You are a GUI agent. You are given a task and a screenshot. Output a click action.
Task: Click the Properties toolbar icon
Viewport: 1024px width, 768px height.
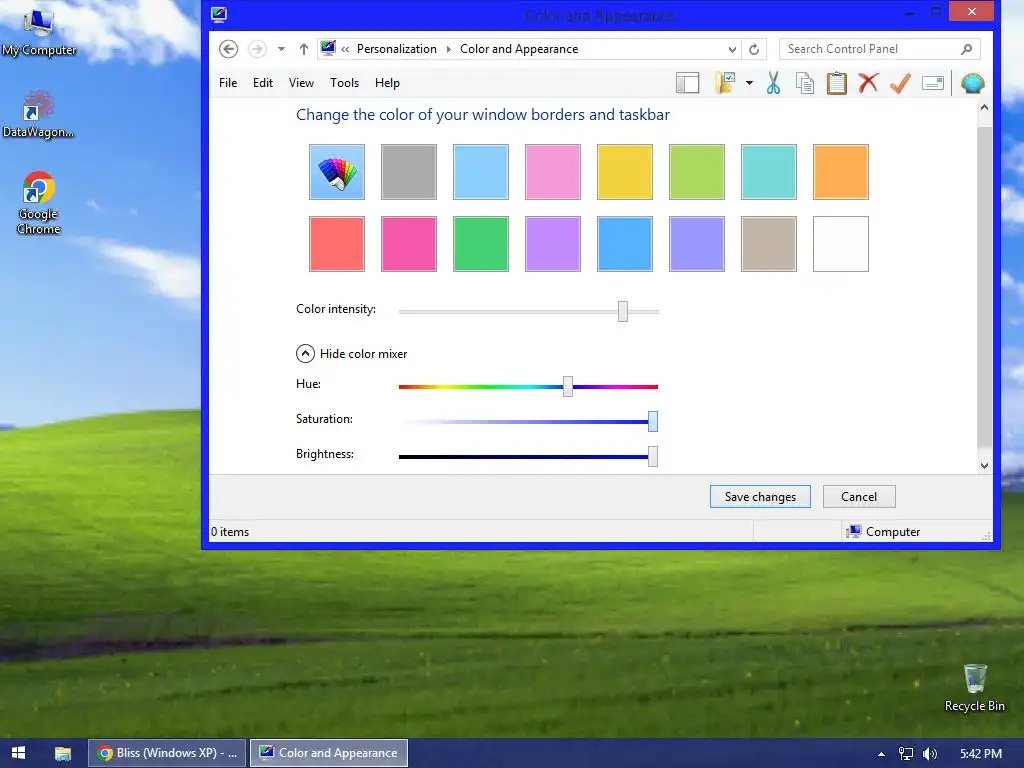[933, 83]
